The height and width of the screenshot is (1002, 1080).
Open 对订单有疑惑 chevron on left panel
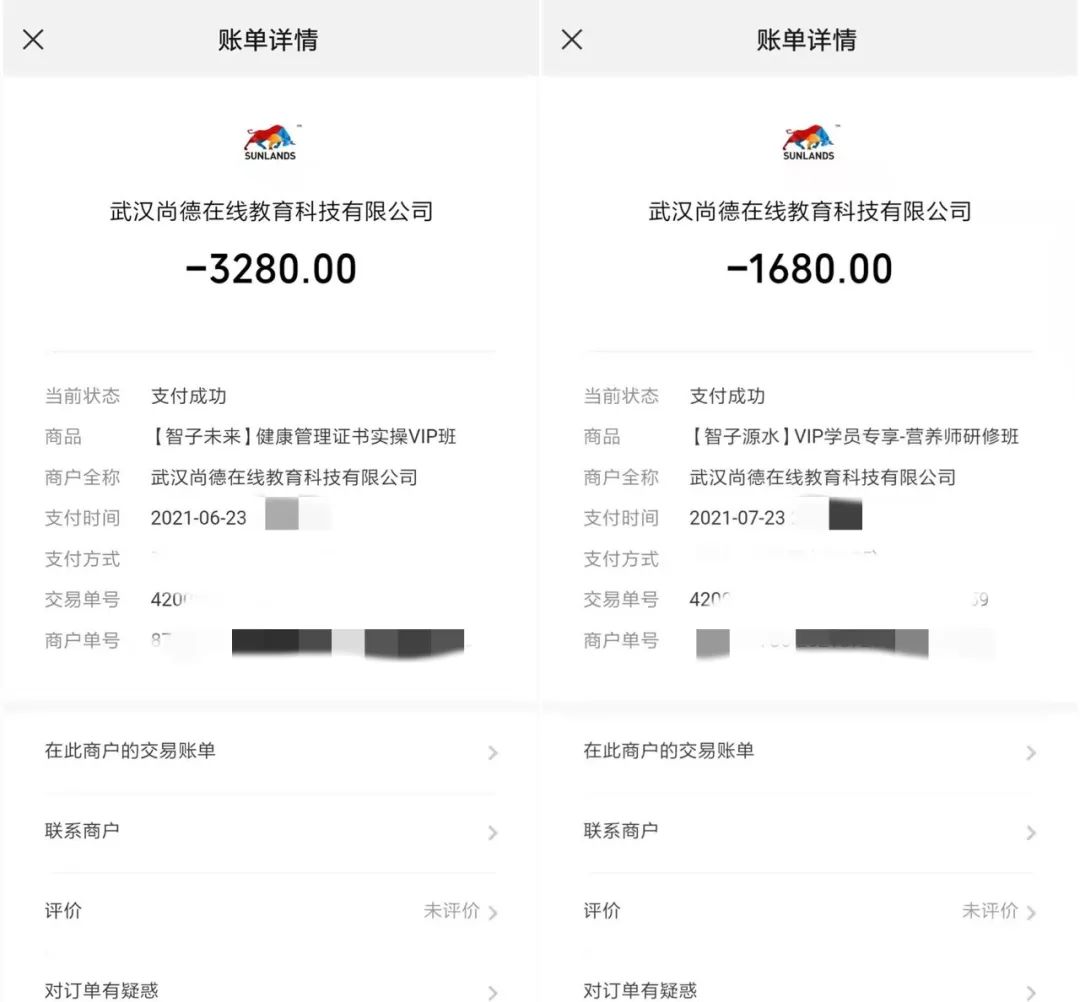click(492, 992)
